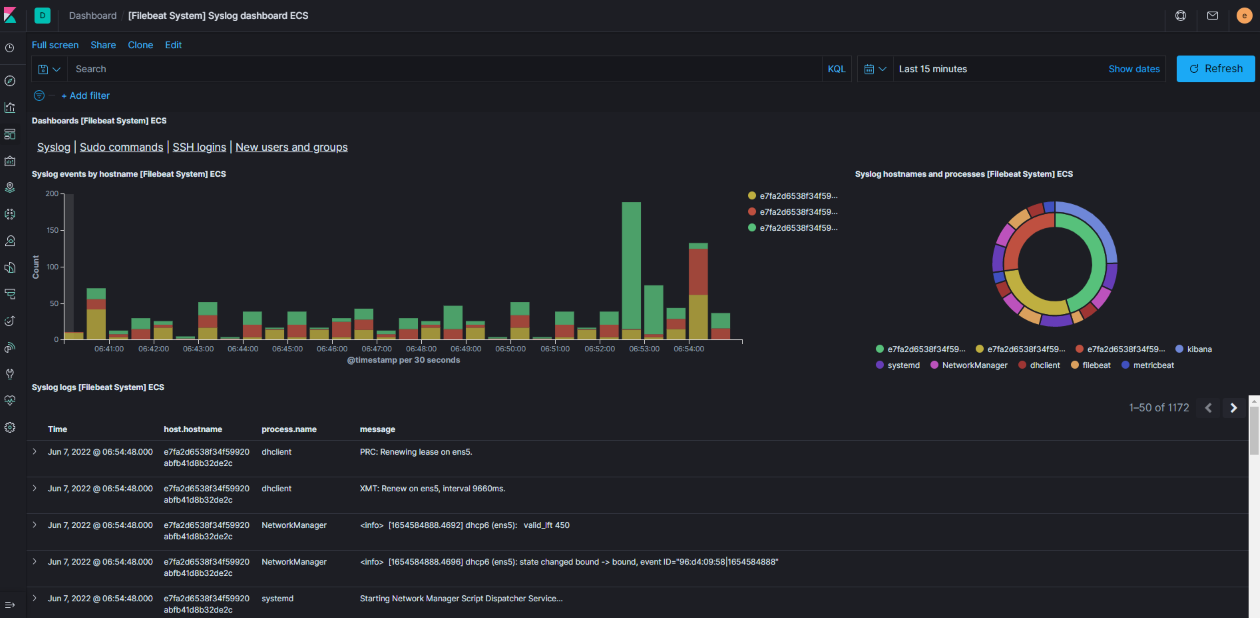
Task: Click the syslog table vertical scrollbar
Action: (x=1254, y=430)
